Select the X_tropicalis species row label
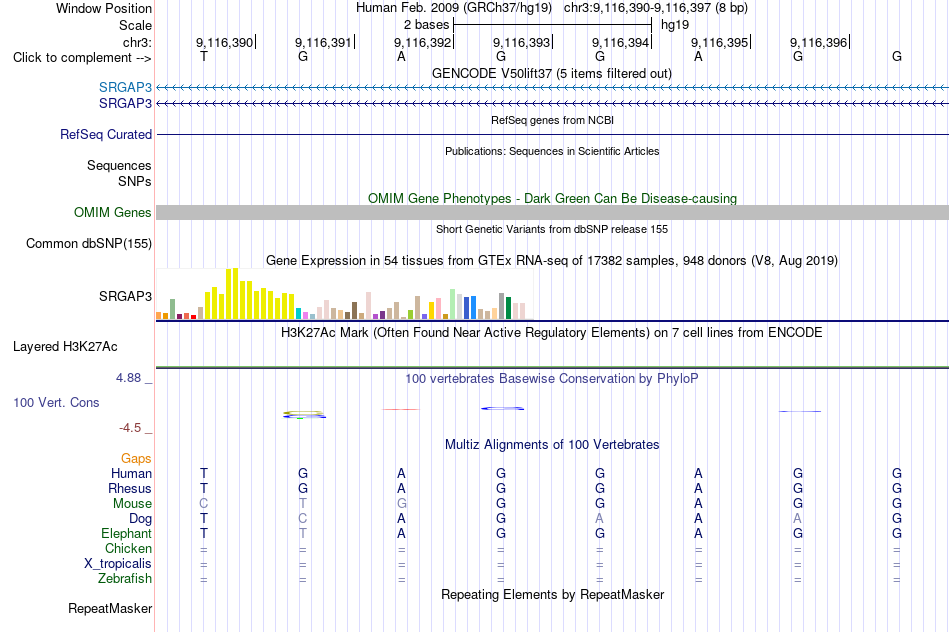This screenshot has height=632, width=950. 118,564
